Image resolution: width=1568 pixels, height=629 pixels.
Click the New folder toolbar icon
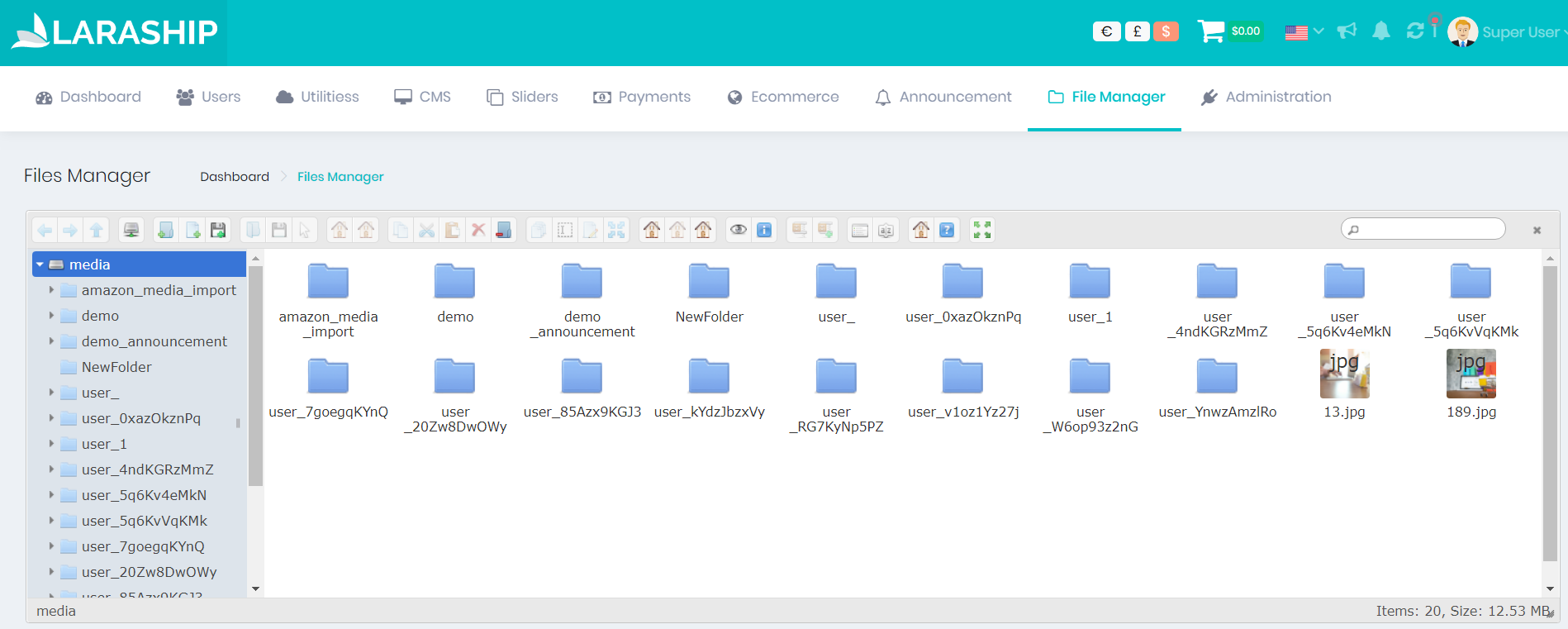point(166,230)
